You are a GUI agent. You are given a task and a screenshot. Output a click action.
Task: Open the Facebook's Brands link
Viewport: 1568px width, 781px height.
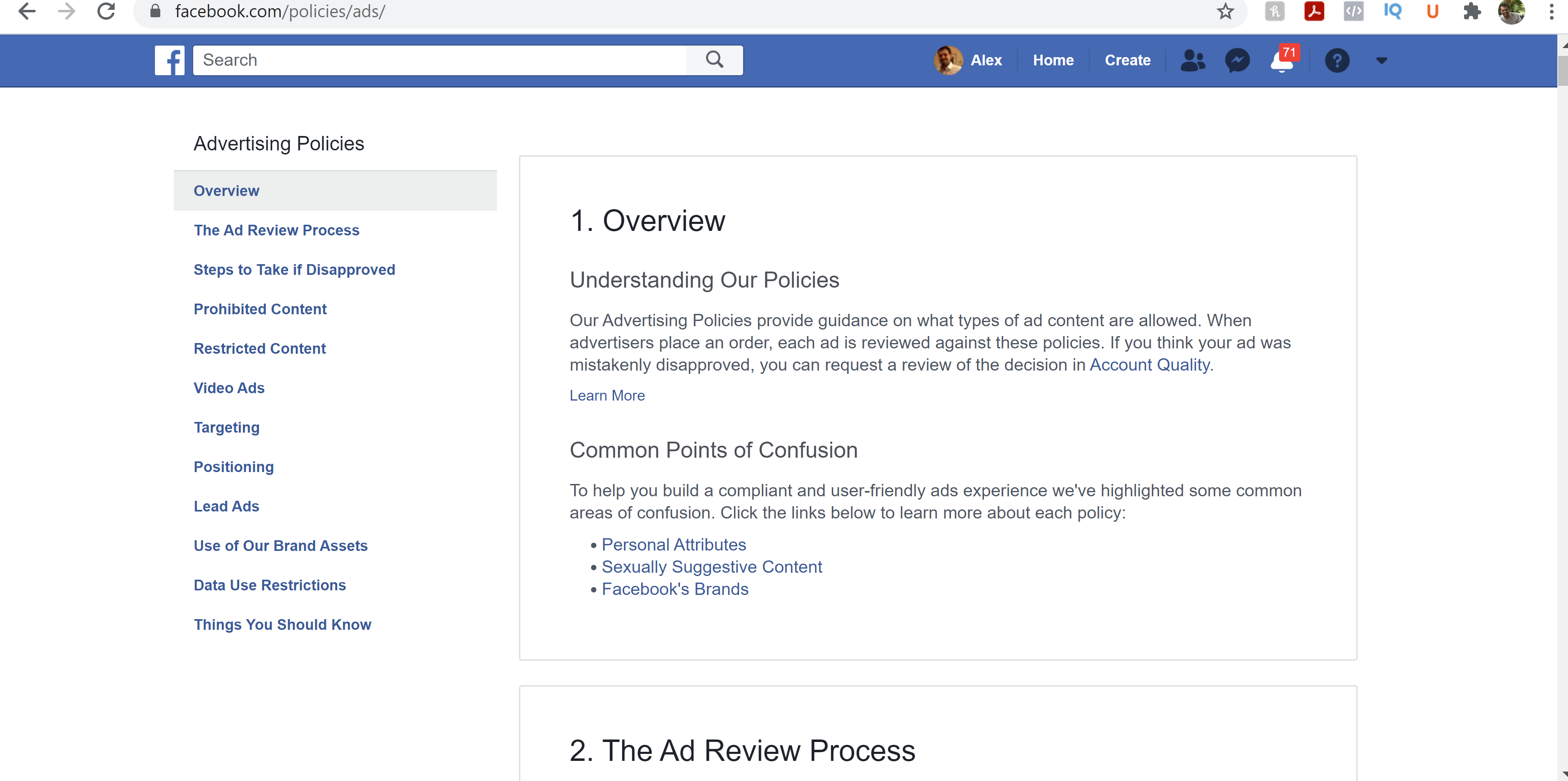tap(675, 589)
